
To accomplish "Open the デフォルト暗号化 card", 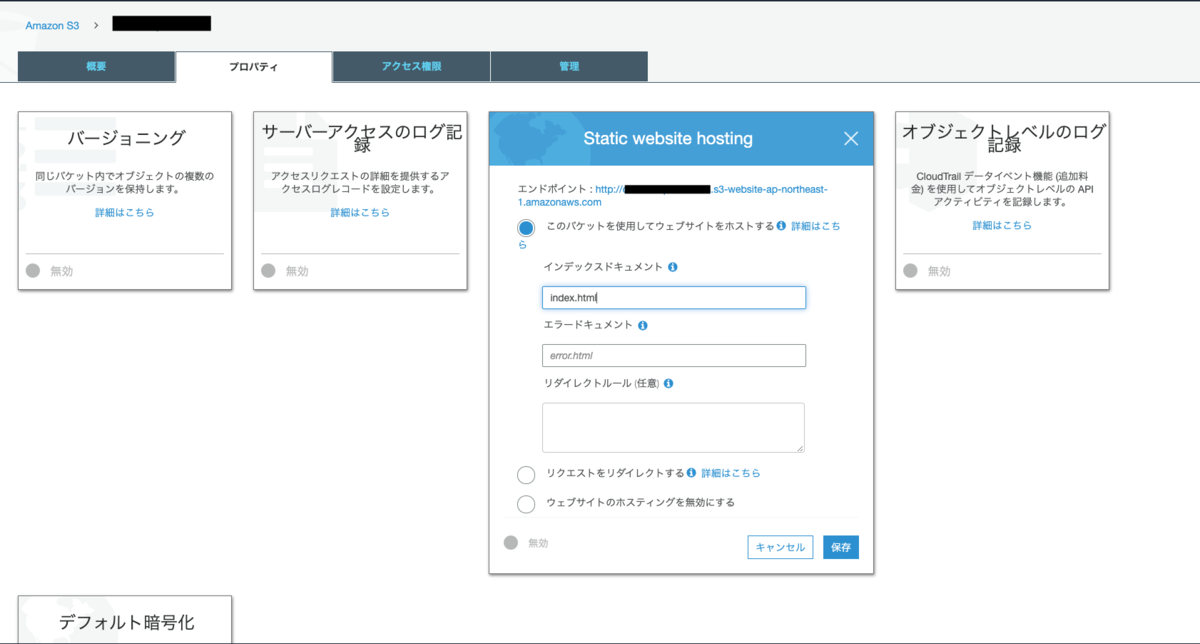I will point(125,620).
